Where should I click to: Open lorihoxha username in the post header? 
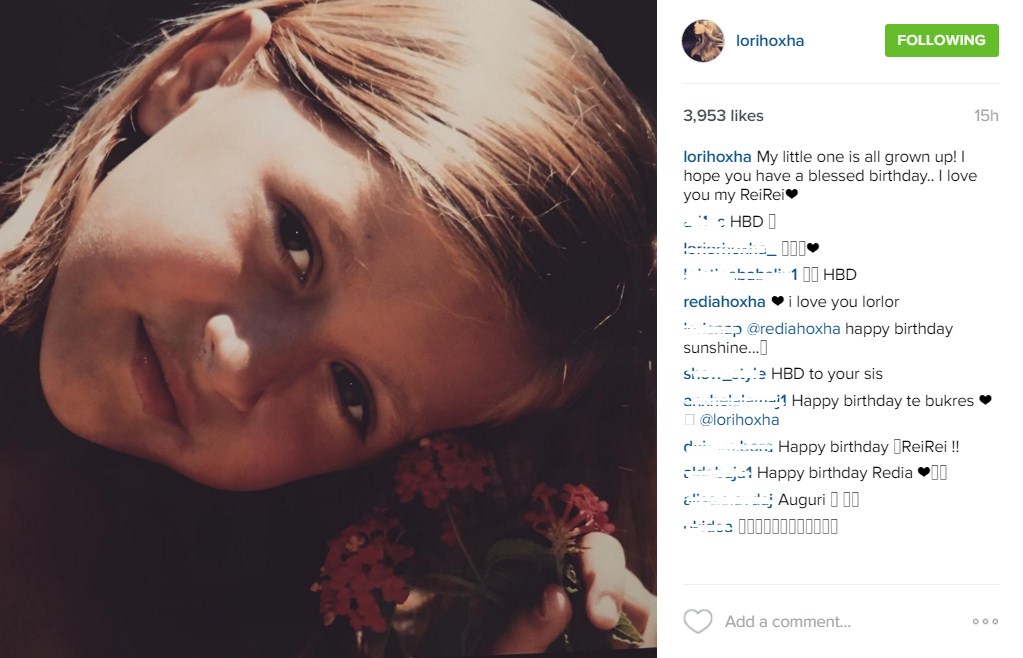[x=770, y=40]
